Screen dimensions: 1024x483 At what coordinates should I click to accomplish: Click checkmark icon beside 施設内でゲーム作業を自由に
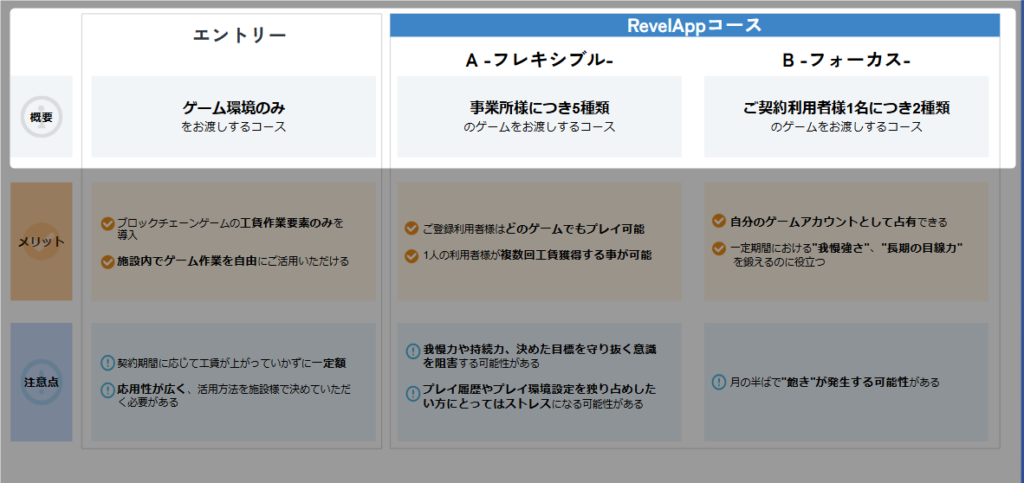click(108, 262)
